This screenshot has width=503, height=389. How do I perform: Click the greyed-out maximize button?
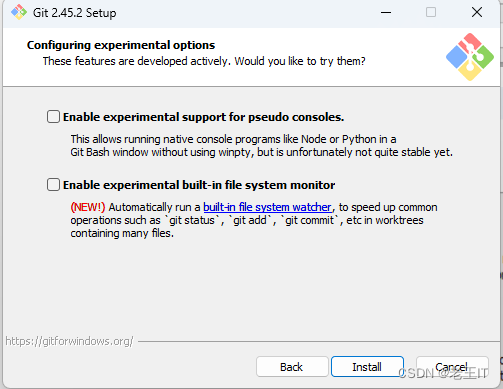pos(431,12)
